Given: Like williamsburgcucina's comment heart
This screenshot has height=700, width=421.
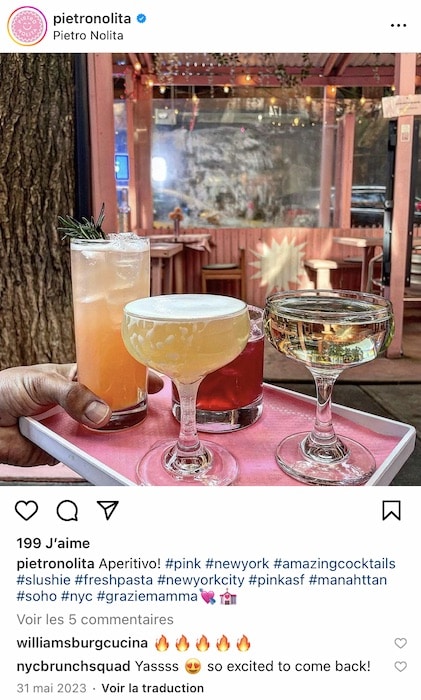Looking at the screenshot, I should click(x=400, y=643).
